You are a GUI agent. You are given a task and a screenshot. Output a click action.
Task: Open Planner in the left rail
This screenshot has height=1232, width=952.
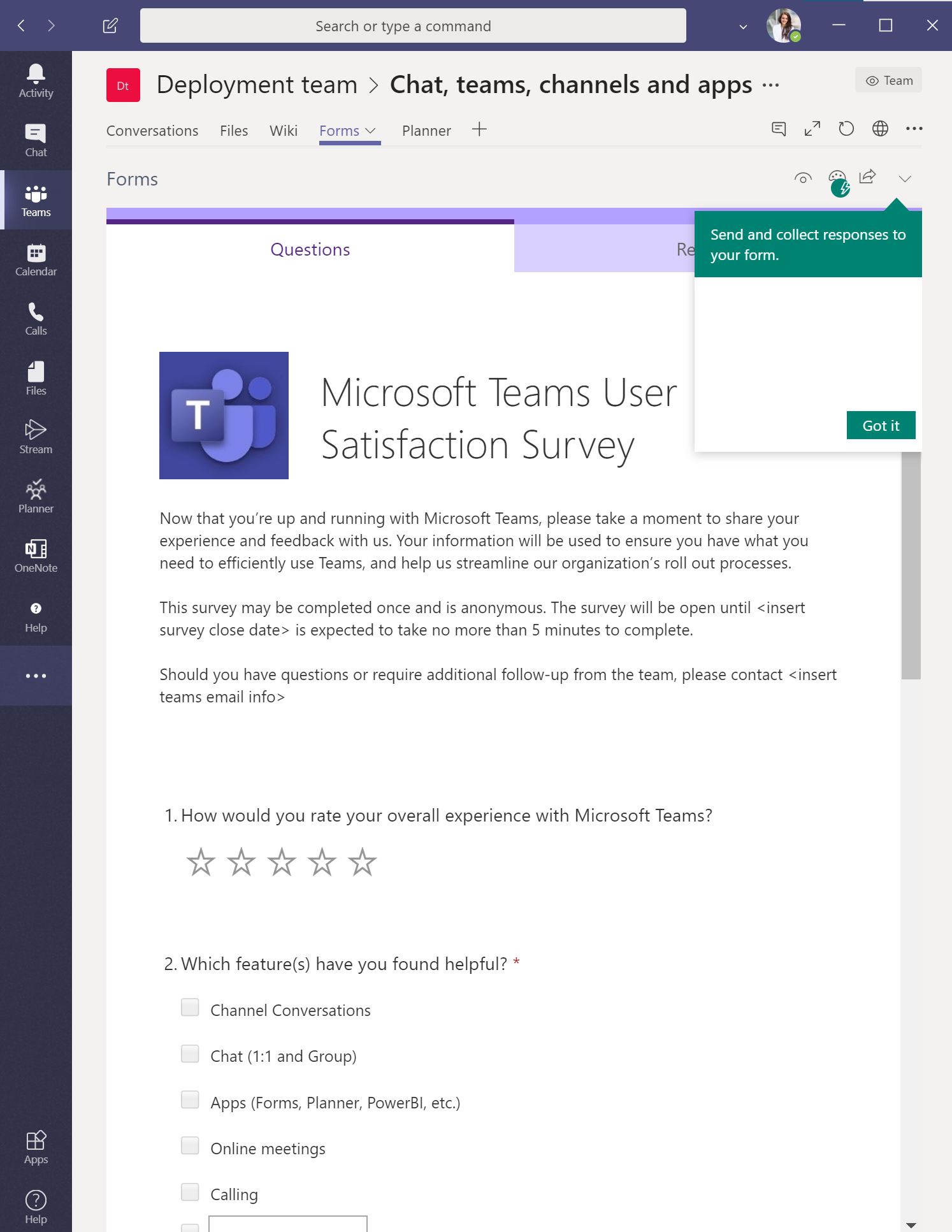(x=36, y=496)
